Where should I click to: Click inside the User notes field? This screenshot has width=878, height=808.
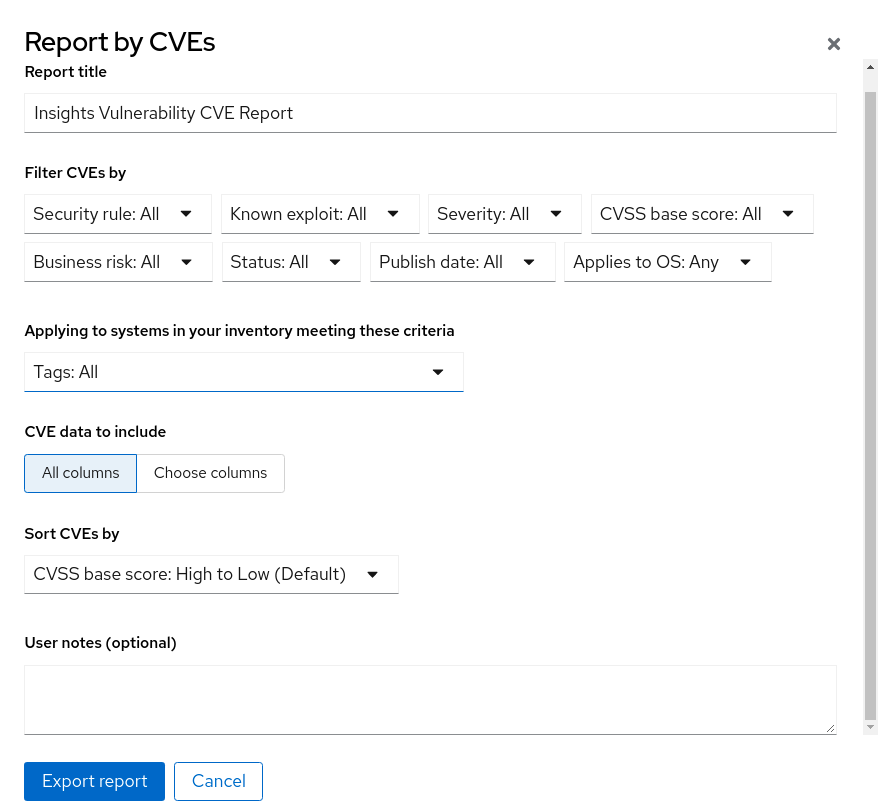(430, 698)
